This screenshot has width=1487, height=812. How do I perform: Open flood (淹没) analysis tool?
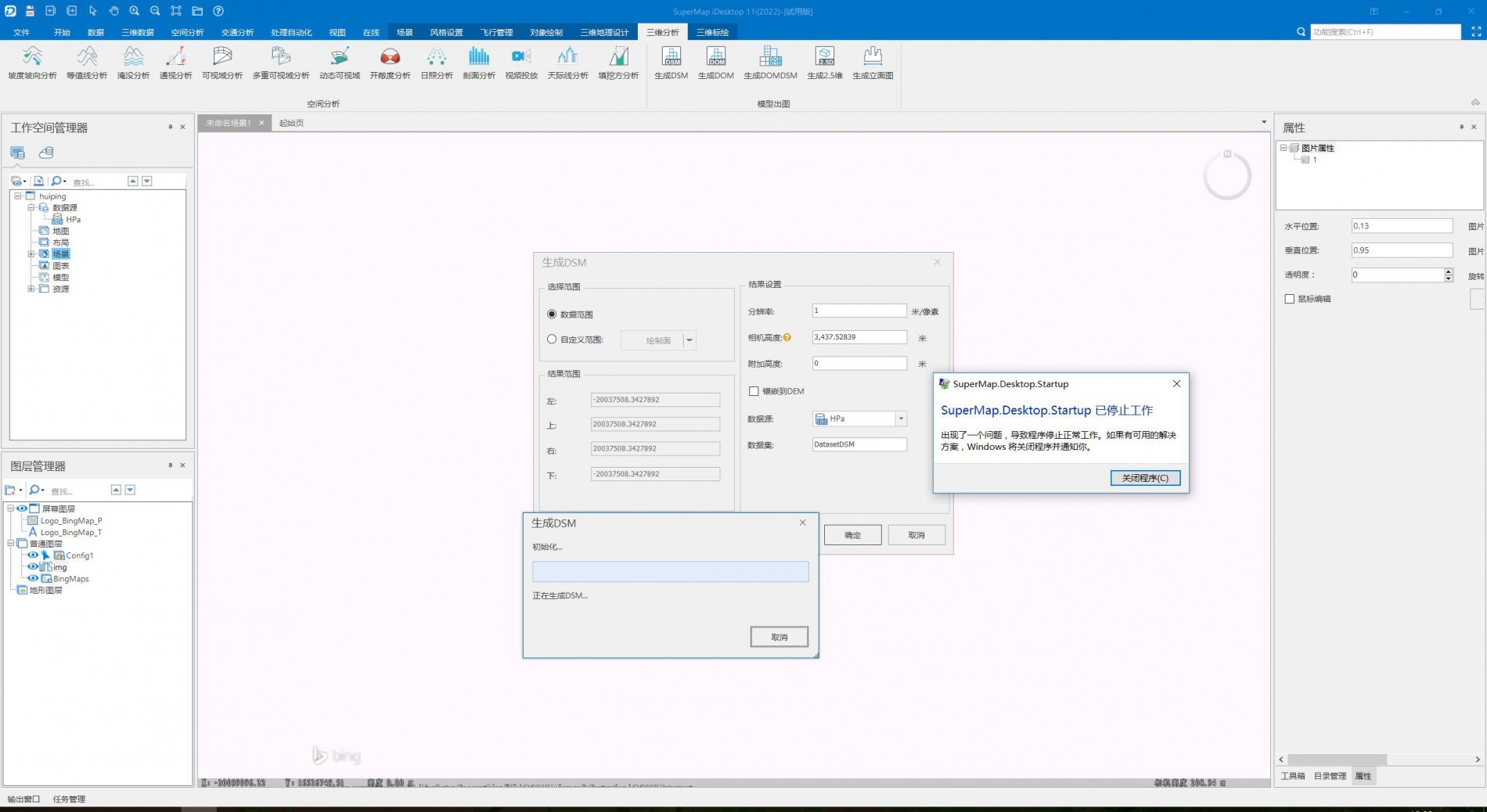click(x=133, y=63)
